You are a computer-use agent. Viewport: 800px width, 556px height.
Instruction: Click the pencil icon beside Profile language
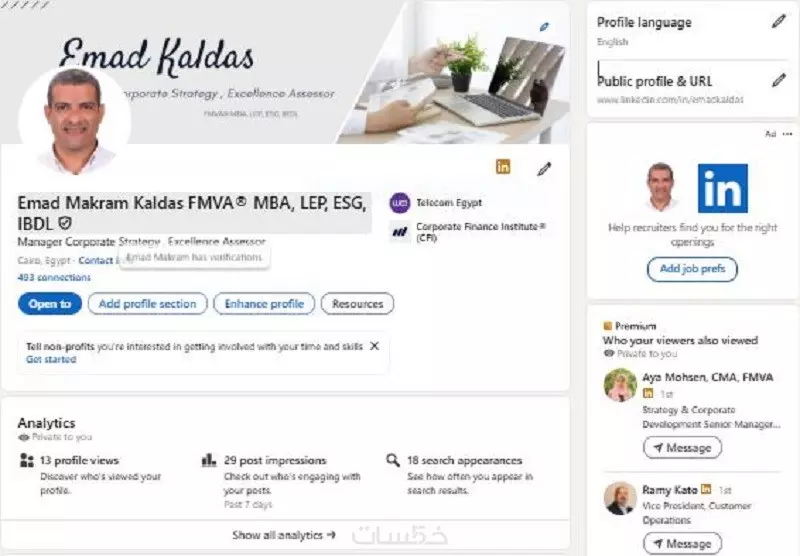pyautogui.click(x=779, y=21)
